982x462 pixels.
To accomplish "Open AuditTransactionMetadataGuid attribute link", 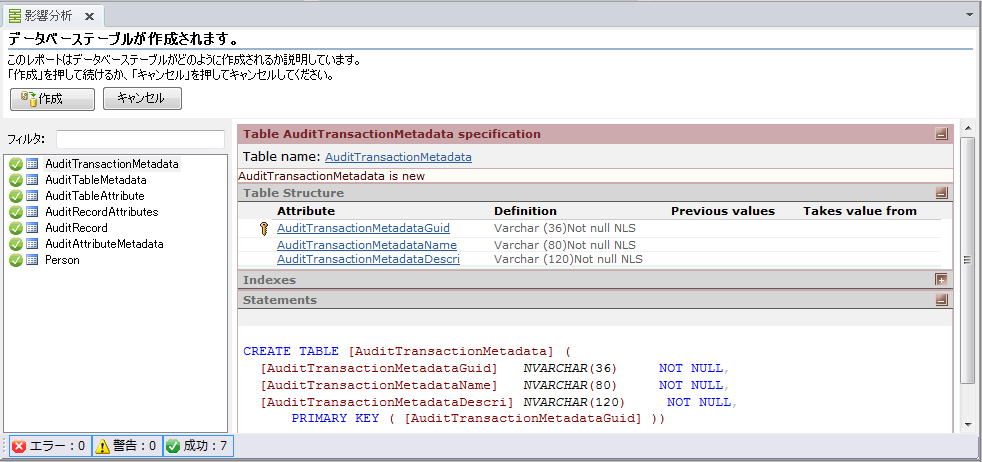I will click(363, 228).
